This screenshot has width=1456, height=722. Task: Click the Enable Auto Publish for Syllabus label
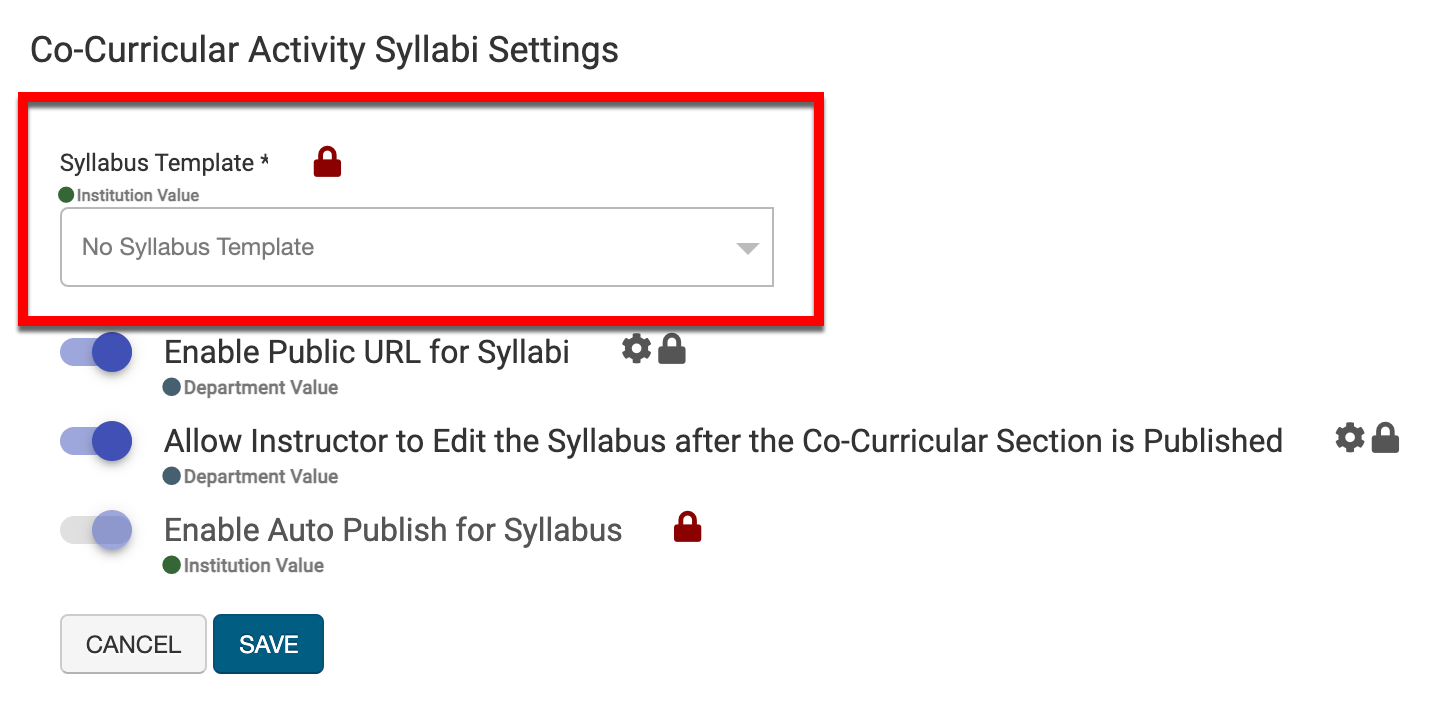[393, 530]
